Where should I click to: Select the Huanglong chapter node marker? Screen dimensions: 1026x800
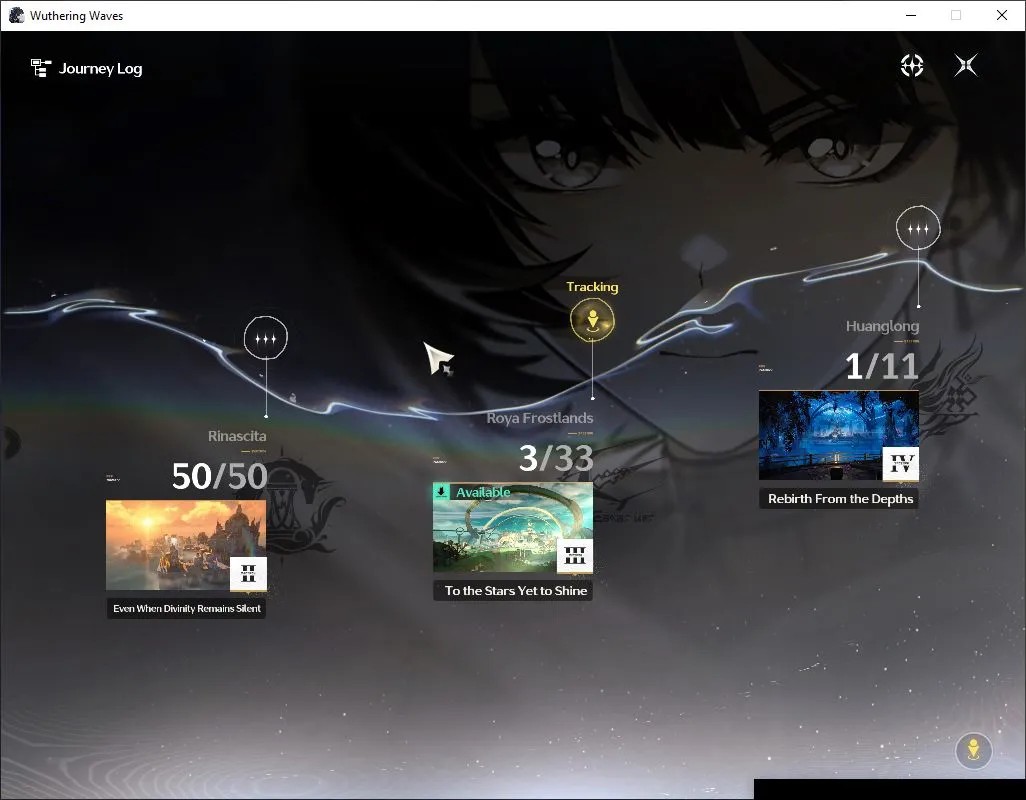click(918, 228)
